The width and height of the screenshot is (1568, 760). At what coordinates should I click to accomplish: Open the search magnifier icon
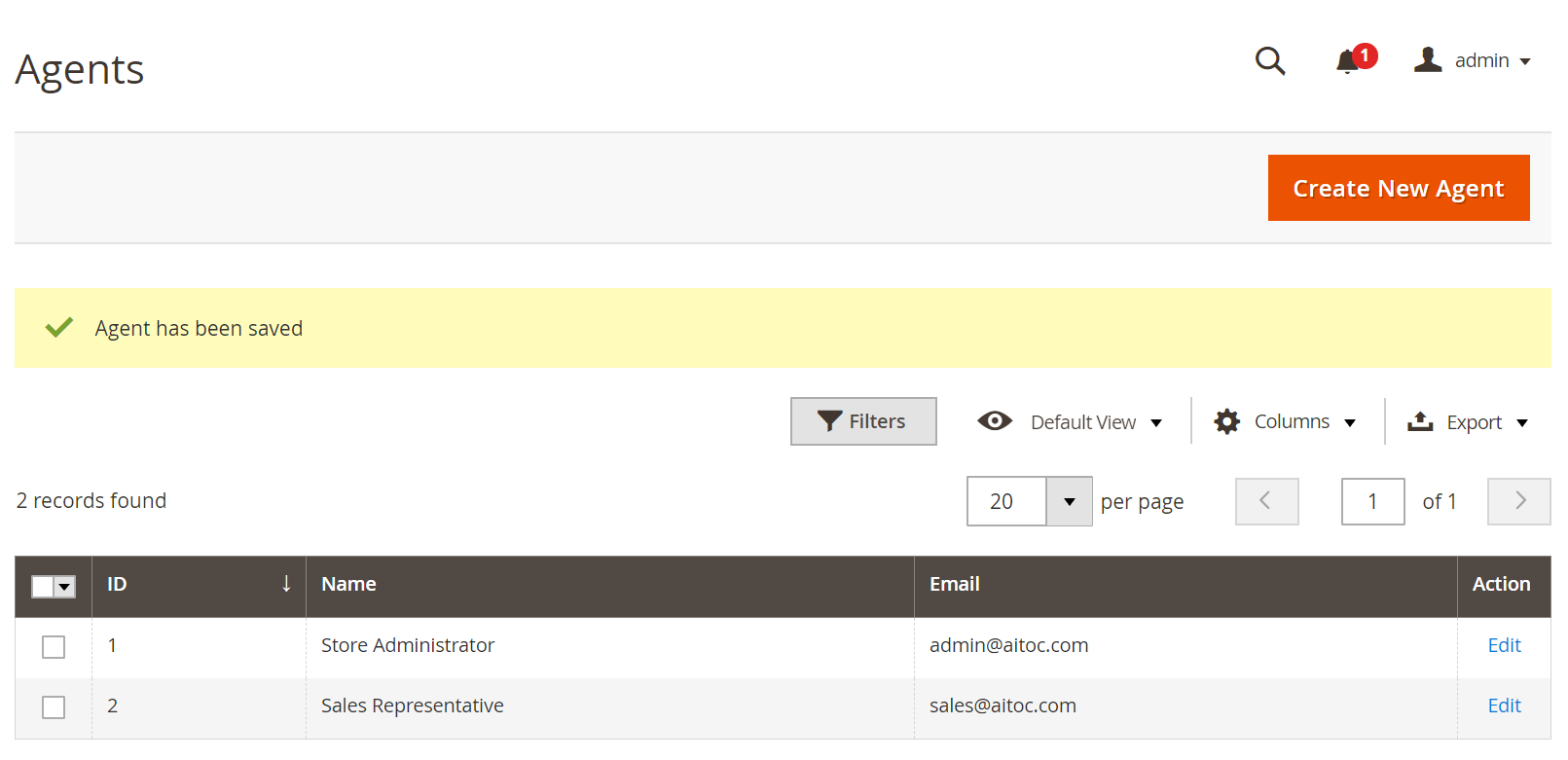[1270, 61]
